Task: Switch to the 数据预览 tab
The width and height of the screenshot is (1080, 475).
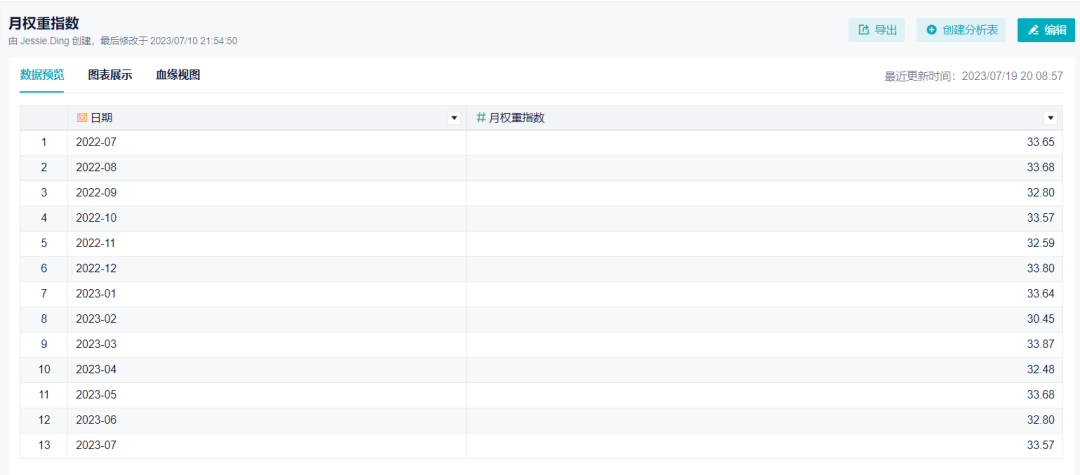Action: tap(42, 75)
